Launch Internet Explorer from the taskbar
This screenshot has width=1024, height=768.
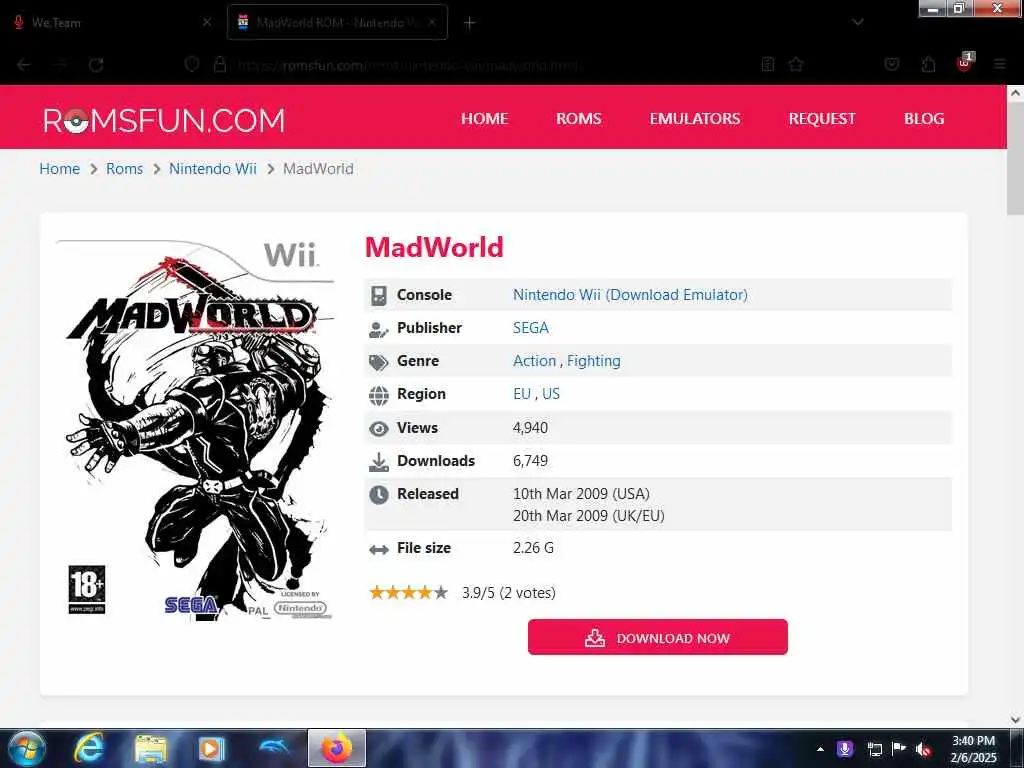coord(89,748)
